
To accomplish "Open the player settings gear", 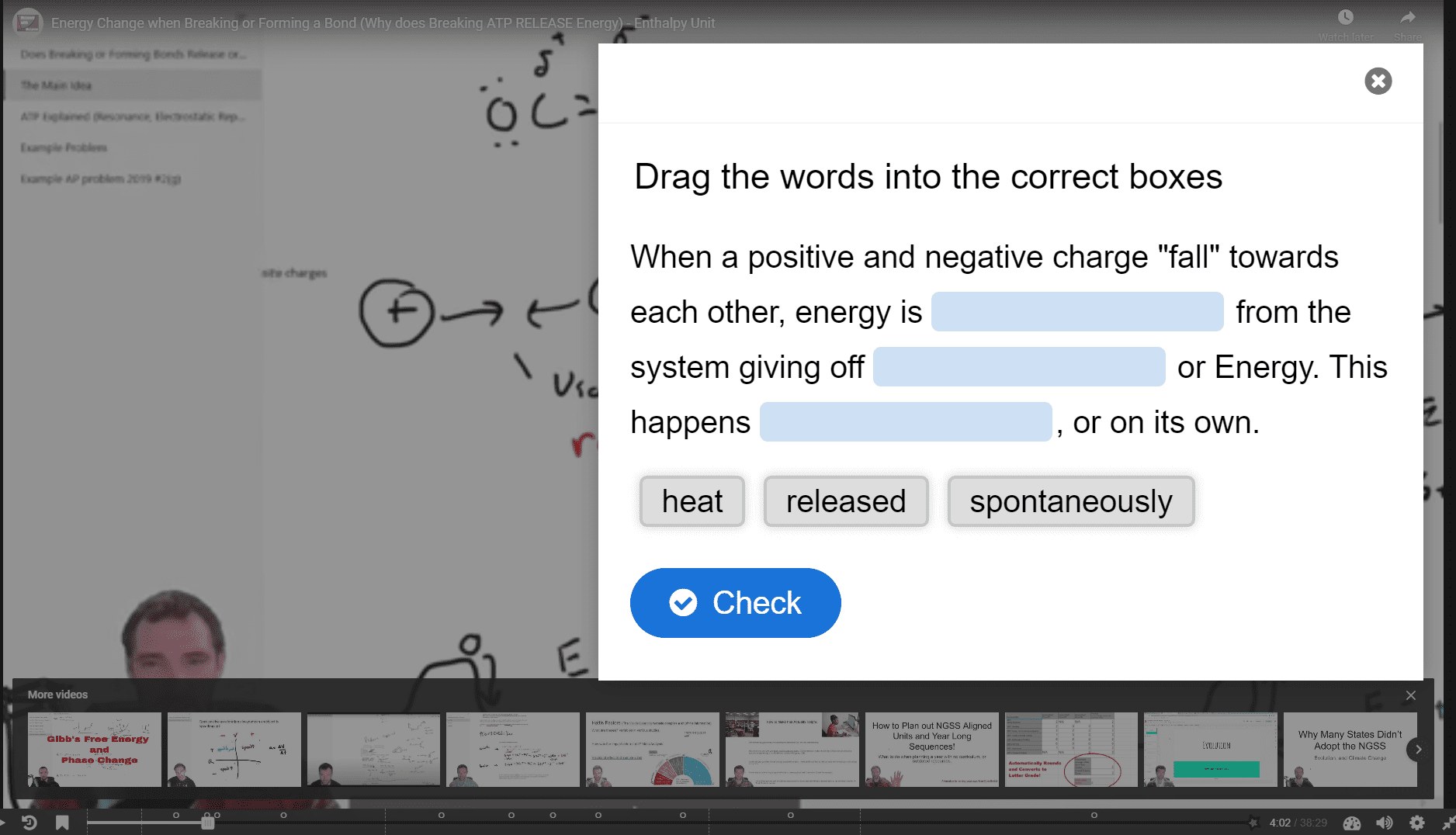I will [x=1417, y=823].
